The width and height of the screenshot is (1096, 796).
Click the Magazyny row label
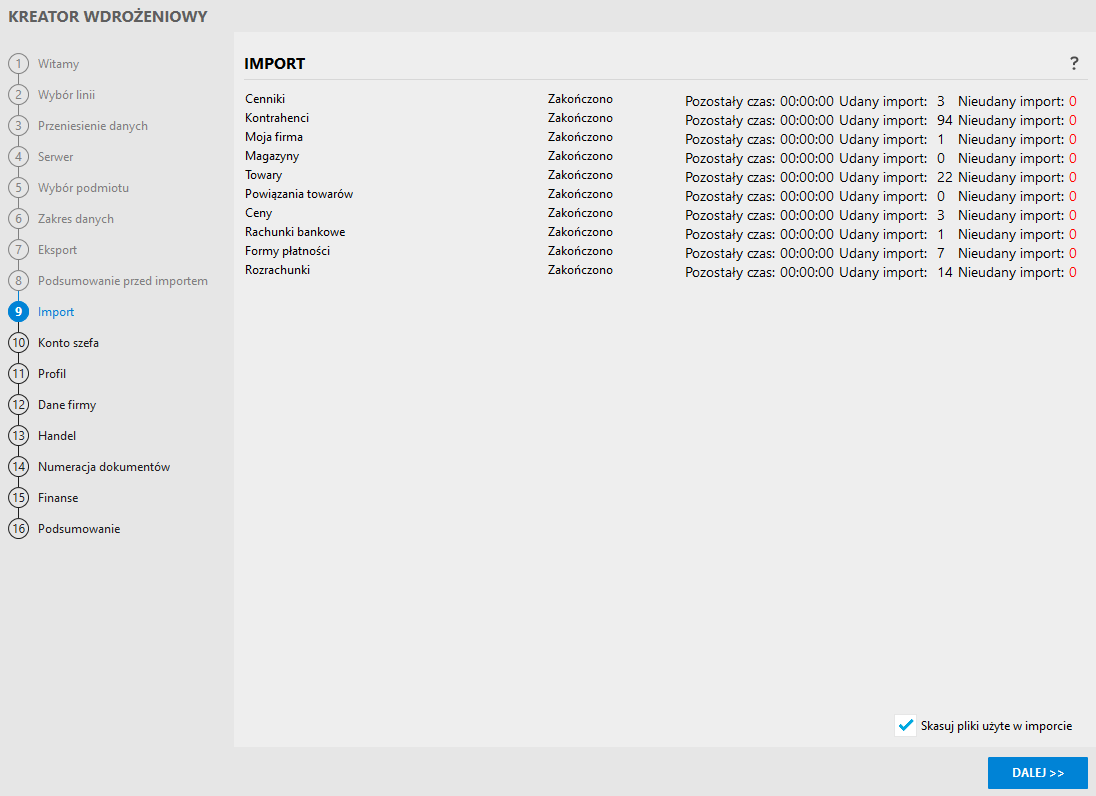click(272, 156)
